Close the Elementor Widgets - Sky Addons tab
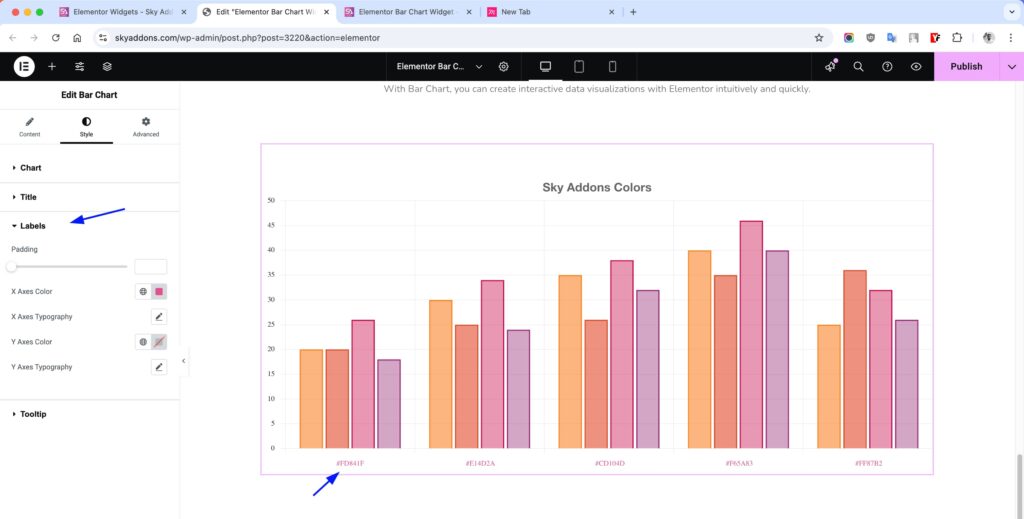The image size is (1024, 519). click(184, 12)
